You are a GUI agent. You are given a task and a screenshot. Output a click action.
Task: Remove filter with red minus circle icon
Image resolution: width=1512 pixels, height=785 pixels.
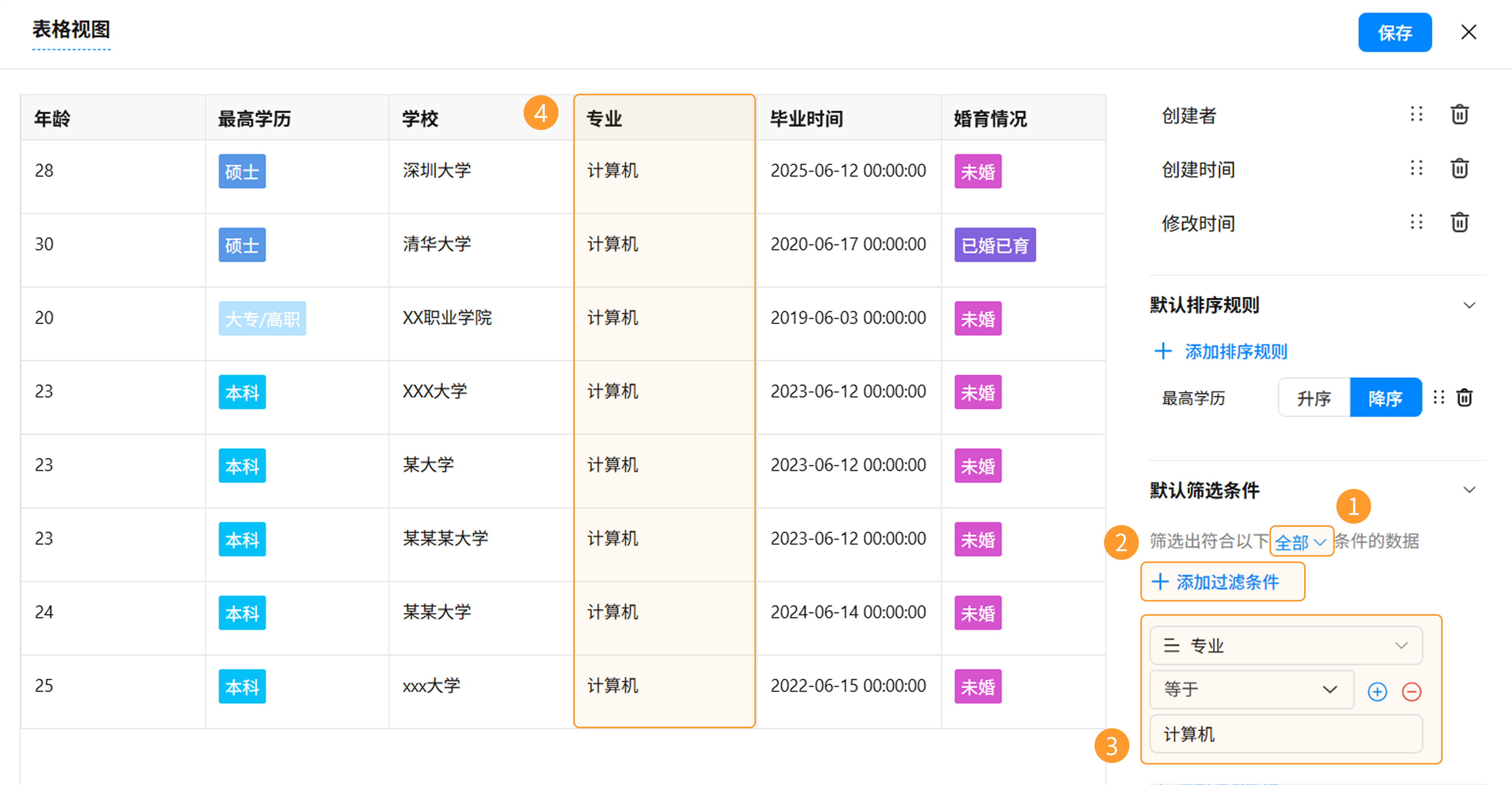click(1411, 692)
